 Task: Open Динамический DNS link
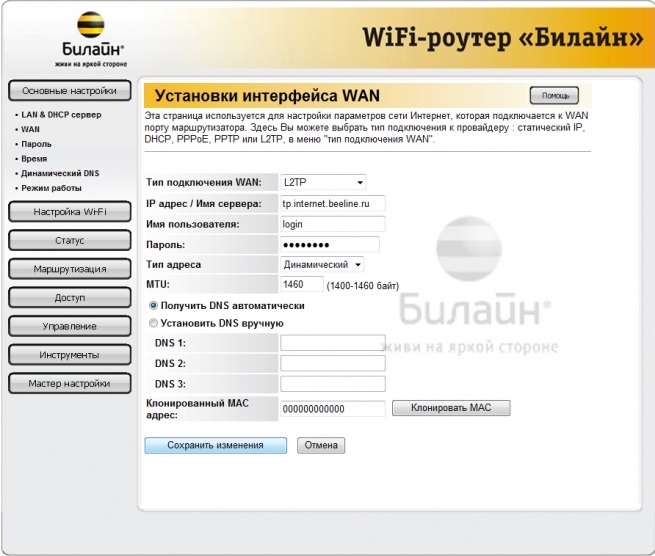[60, 173]
